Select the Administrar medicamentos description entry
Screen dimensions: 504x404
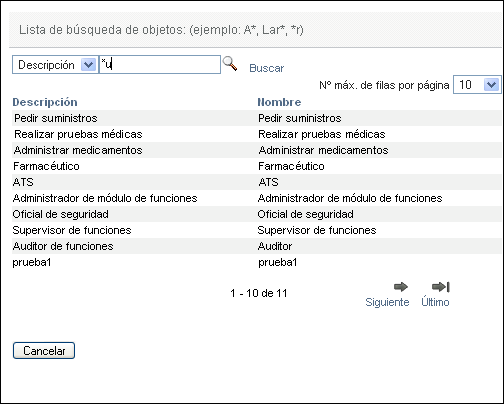click(x=78, y=150)
